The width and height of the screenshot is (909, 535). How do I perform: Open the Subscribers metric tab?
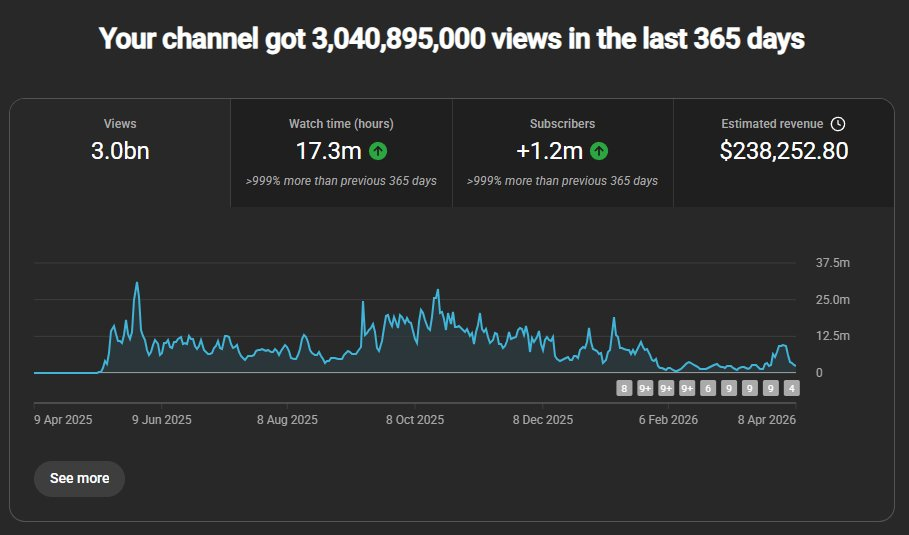[562, 153]
